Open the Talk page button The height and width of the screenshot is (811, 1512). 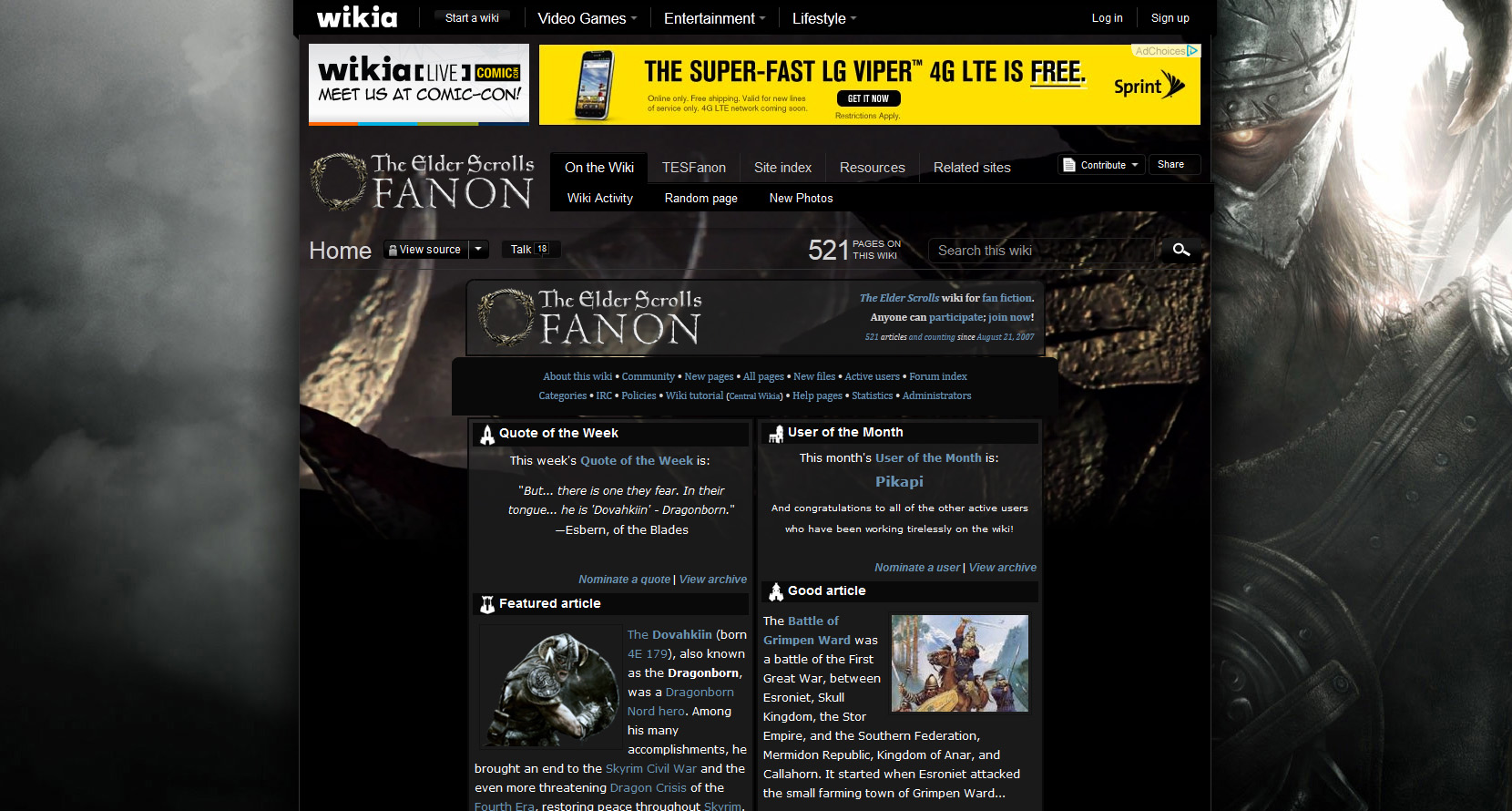(x=531, y=249)
